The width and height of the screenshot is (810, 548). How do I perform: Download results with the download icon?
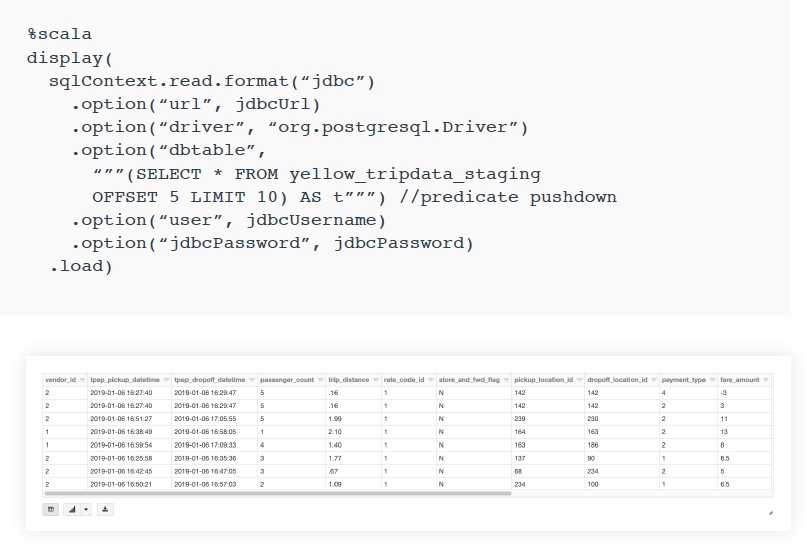[x=106, y=509]
